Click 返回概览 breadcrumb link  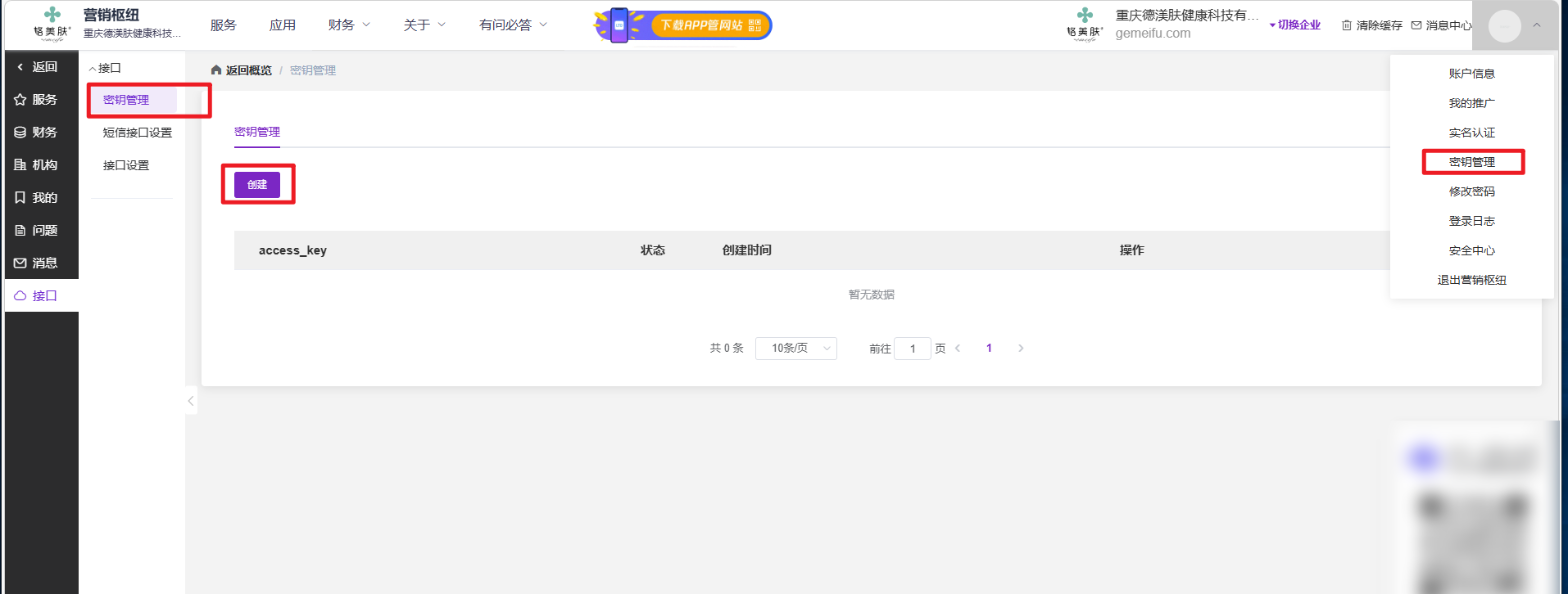pyautogui.click(x=249, y=70)
